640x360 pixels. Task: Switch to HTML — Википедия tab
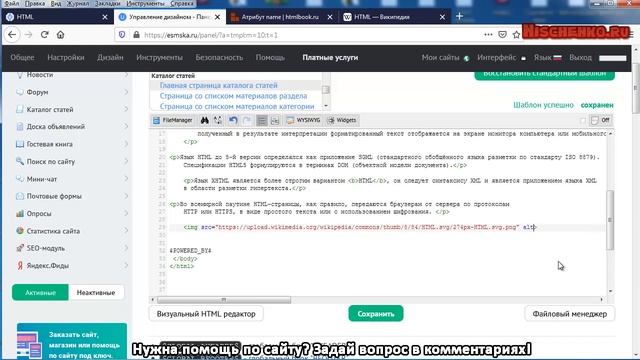[394, 17]
